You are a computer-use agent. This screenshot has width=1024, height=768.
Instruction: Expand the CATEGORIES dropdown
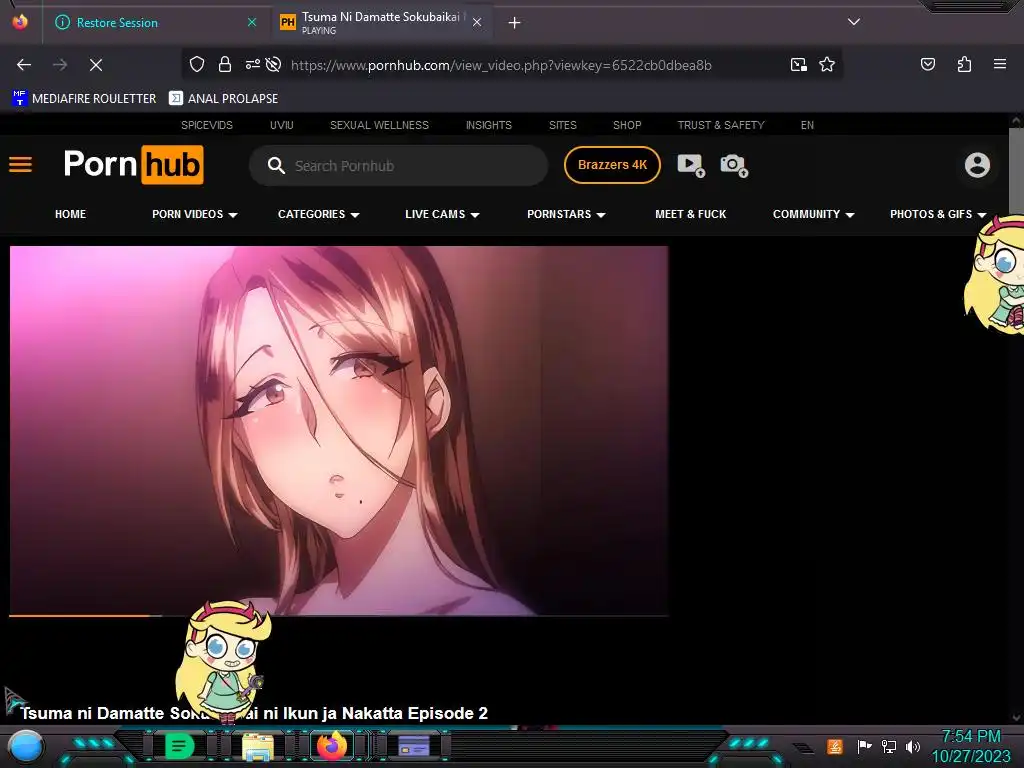[x=319, y=214]
